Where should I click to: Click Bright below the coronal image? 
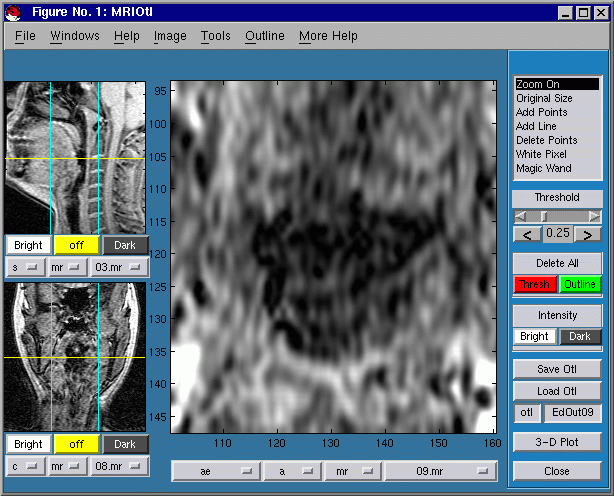click(29, 444)
